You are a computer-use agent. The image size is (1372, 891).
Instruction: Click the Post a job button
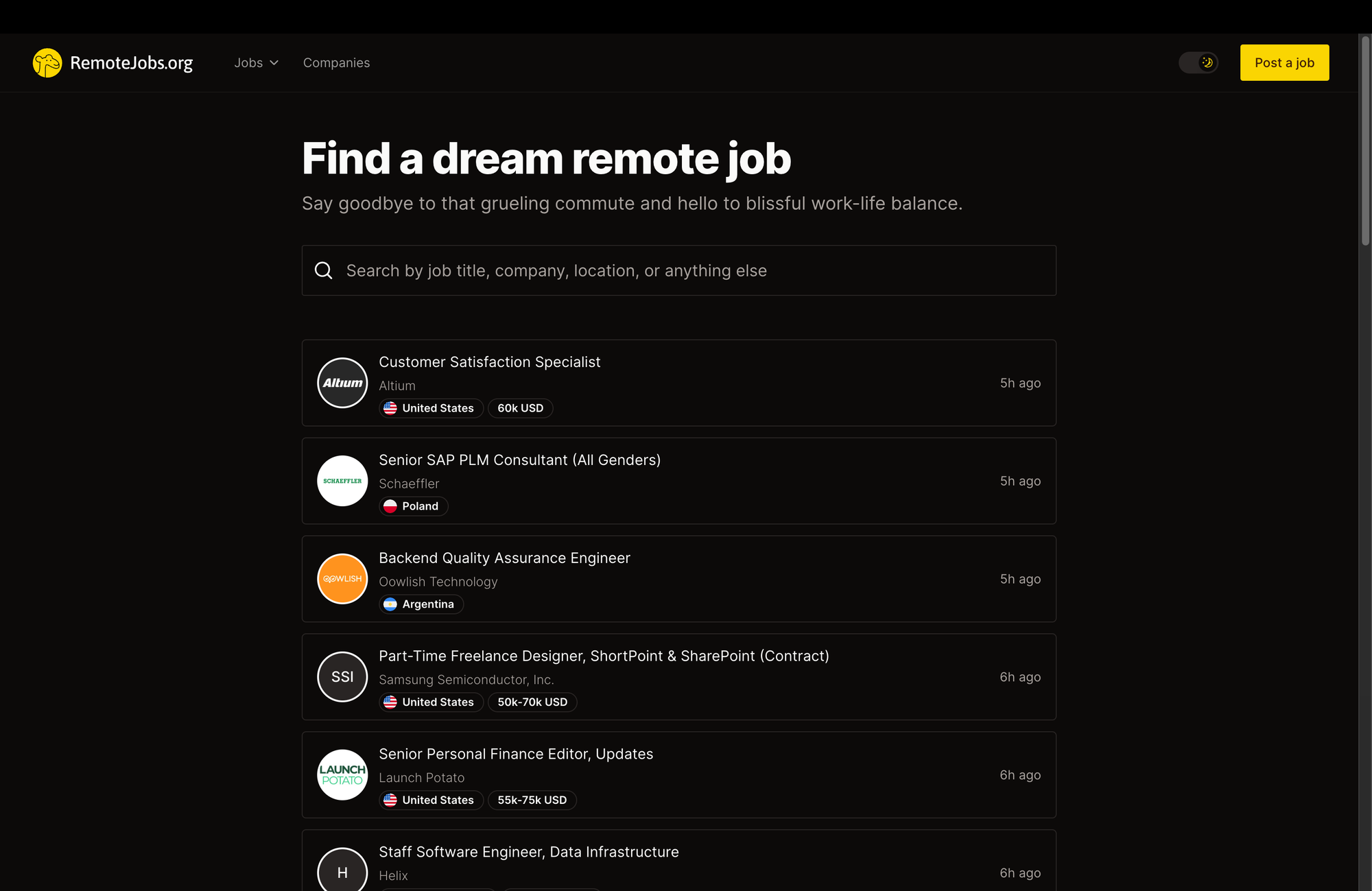[x=1284, y=62]
